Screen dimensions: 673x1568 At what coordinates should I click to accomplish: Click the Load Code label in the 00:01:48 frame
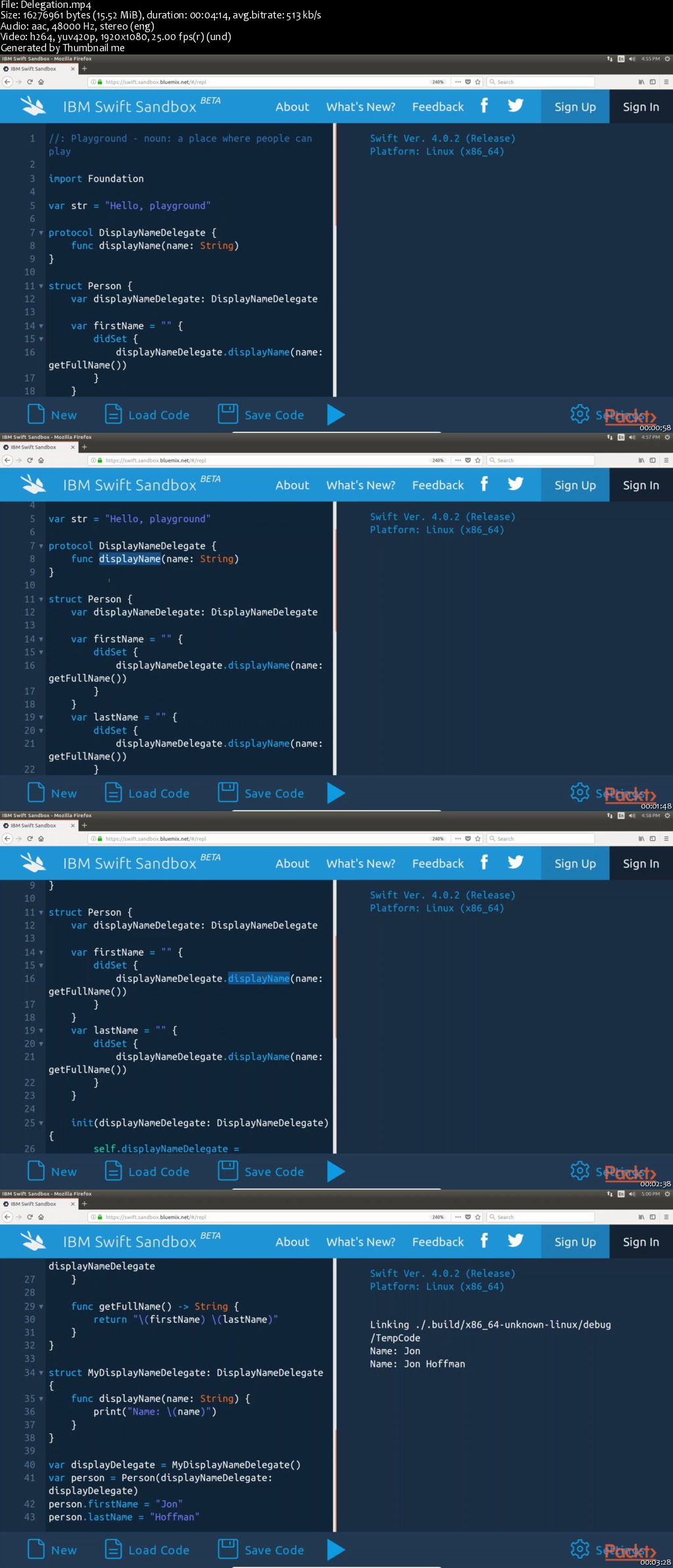coord(158,794)
